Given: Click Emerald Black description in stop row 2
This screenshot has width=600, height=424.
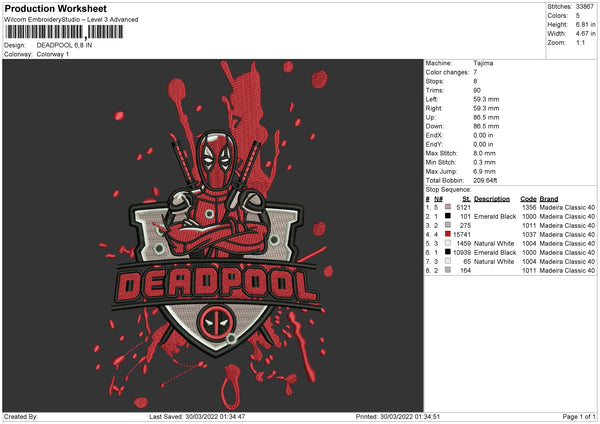Looking at the screenshot, I should point(495,217).
